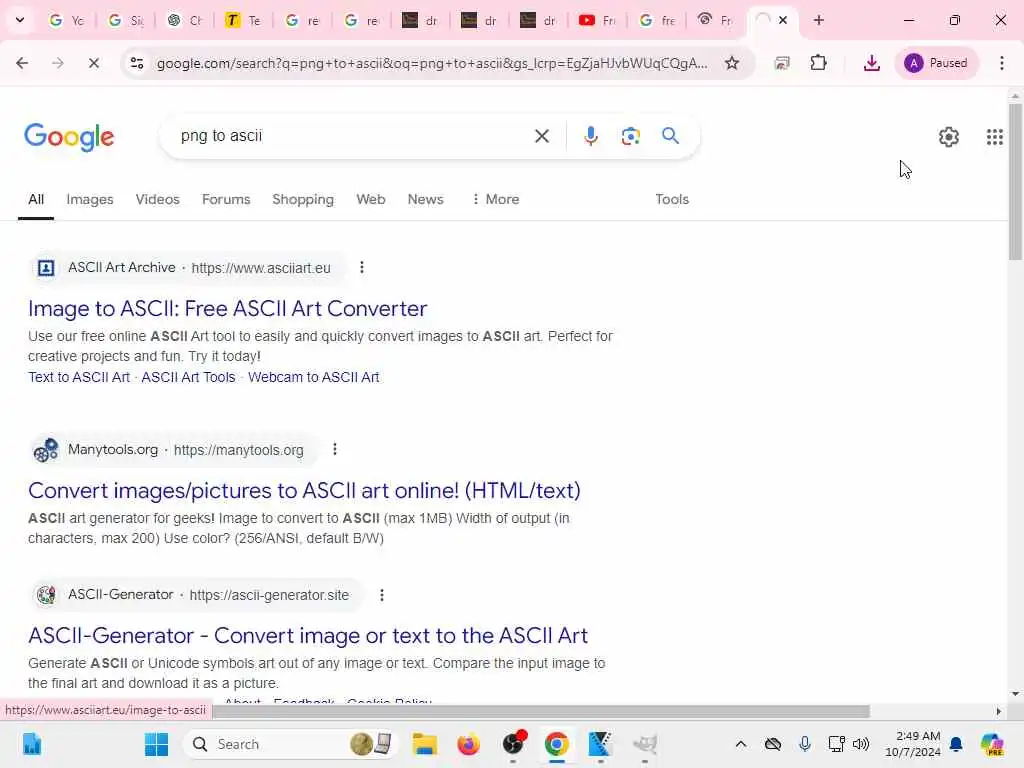Open the Paused profile button
This screenshot has height=768, width=1024.
936,63
